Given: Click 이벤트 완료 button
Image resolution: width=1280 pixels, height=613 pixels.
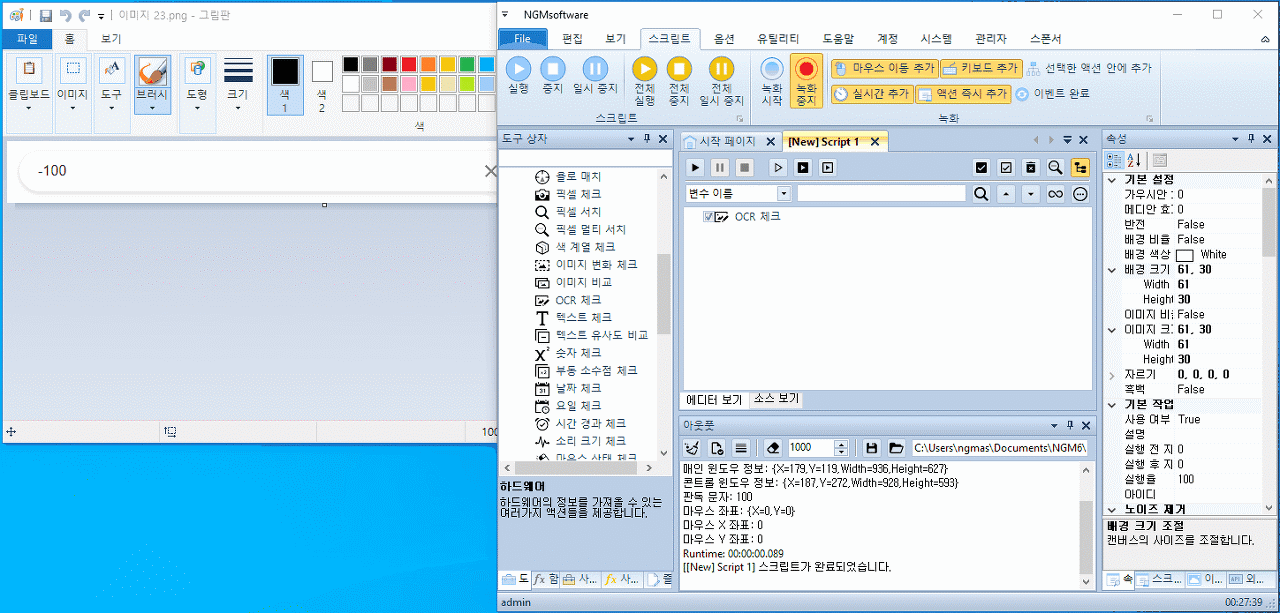Looking at the screenshot, I should point(1052,94).
